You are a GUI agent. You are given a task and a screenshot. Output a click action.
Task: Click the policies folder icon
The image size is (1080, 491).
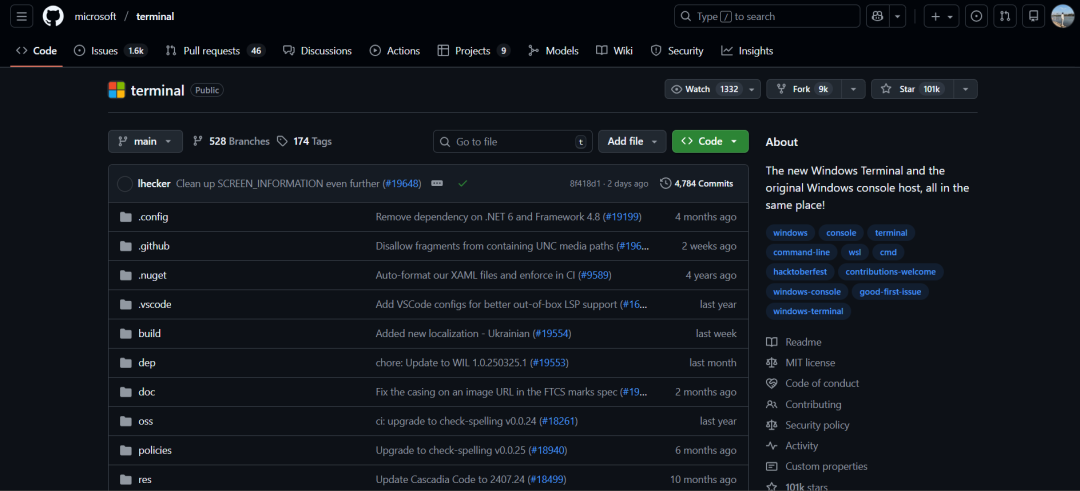coord(125,450)
